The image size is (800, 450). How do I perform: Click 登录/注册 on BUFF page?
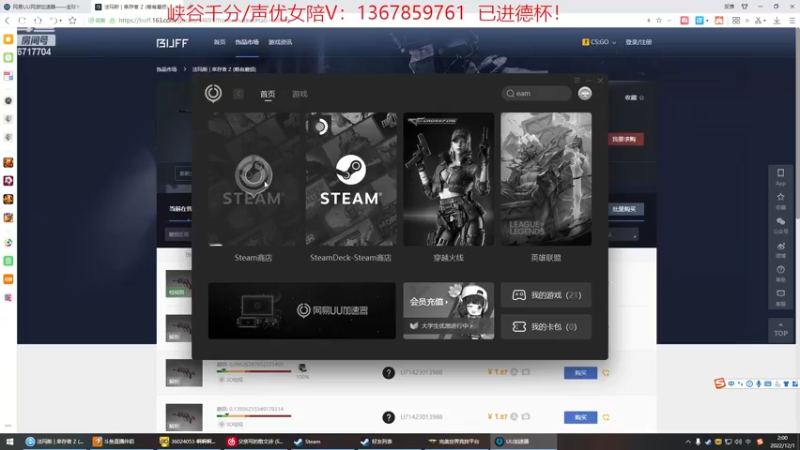tap(638, 42)
